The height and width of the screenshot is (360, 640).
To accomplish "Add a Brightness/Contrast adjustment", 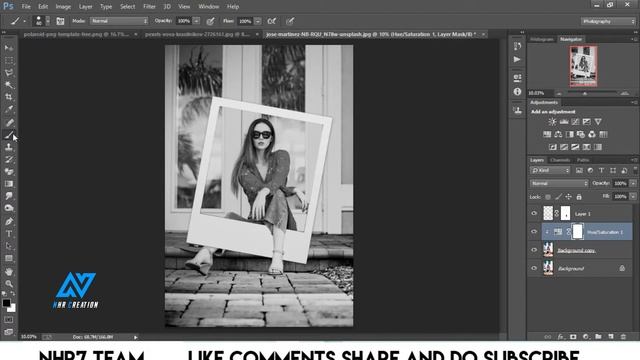I will point(552,122).
